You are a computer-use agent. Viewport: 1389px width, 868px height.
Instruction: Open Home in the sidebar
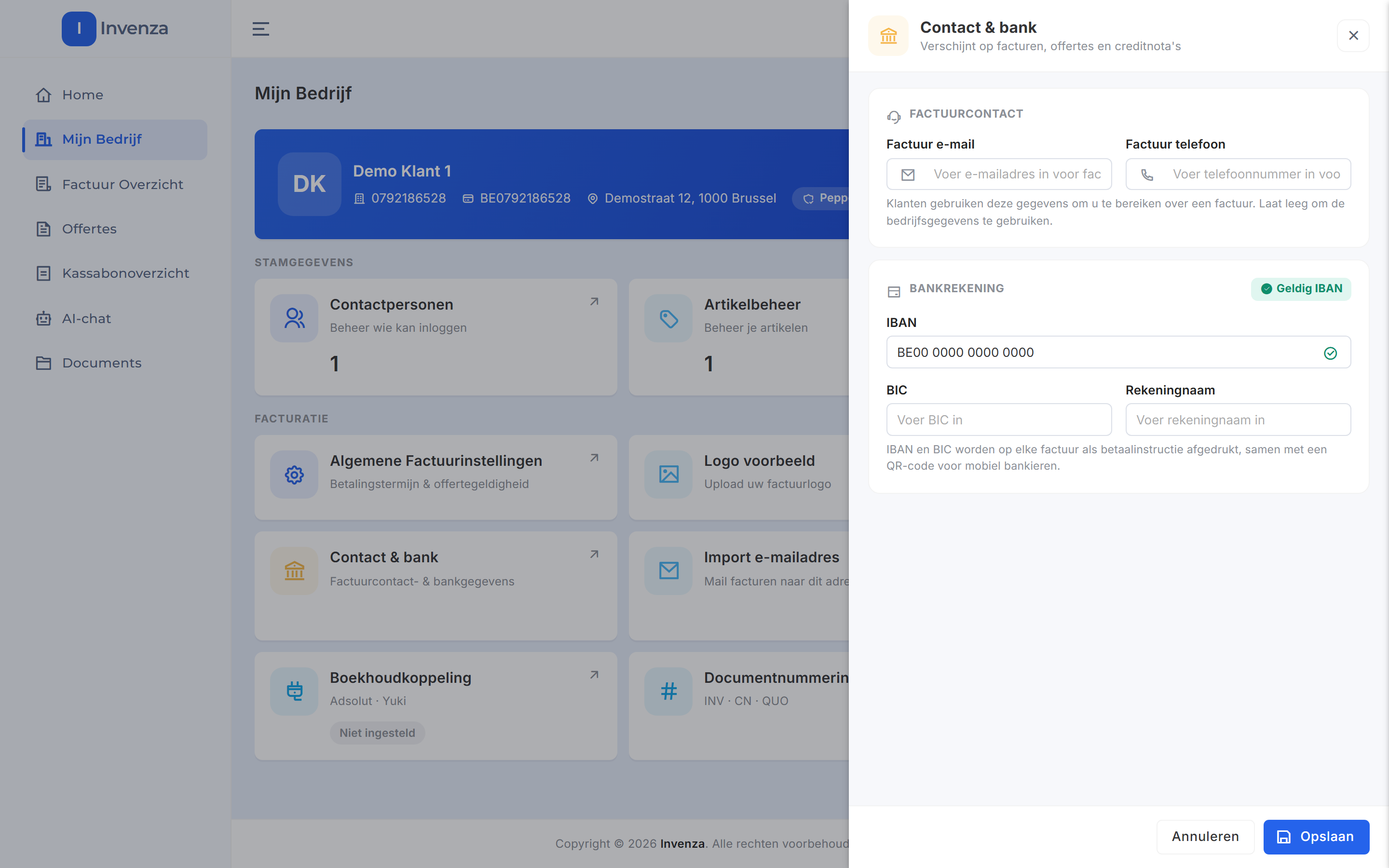[115, 95]
